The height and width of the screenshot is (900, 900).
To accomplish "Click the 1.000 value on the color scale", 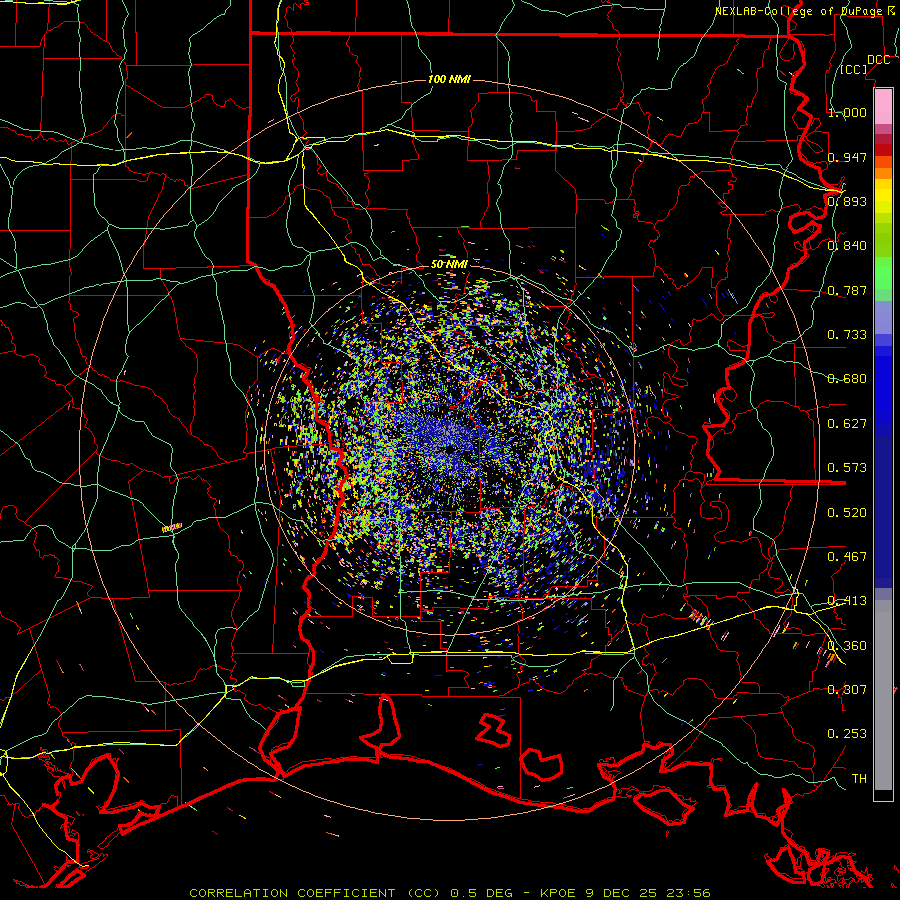I will pyautogui.click(x=847, y=112).
